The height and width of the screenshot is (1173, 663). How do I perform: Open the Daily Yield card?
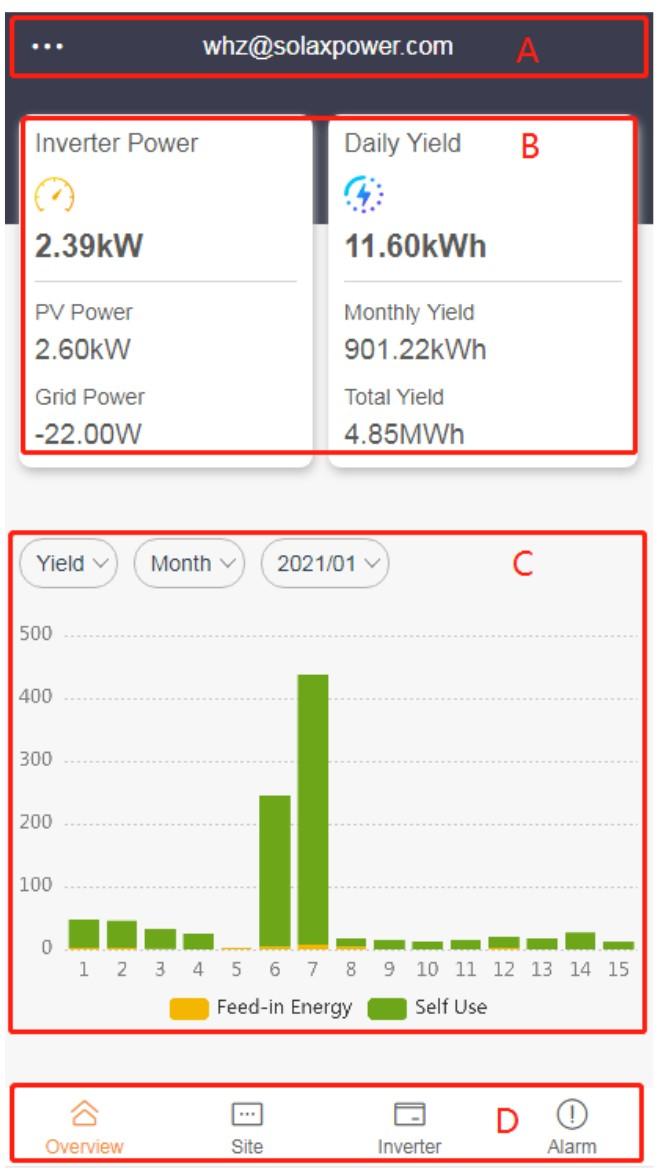[483, 292]
